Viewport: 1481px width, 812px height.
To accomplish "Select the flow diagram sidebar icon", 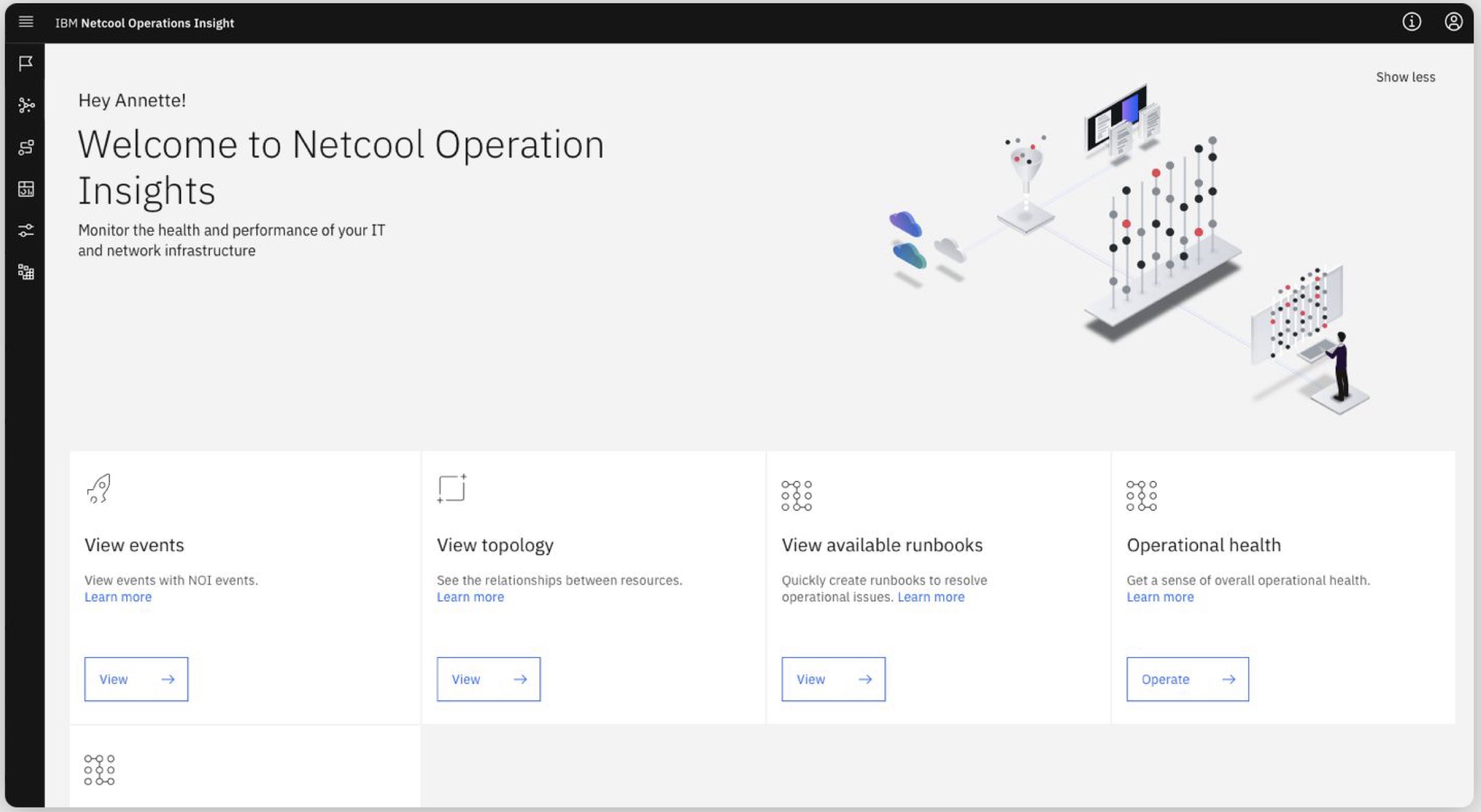I will point(26,147).
